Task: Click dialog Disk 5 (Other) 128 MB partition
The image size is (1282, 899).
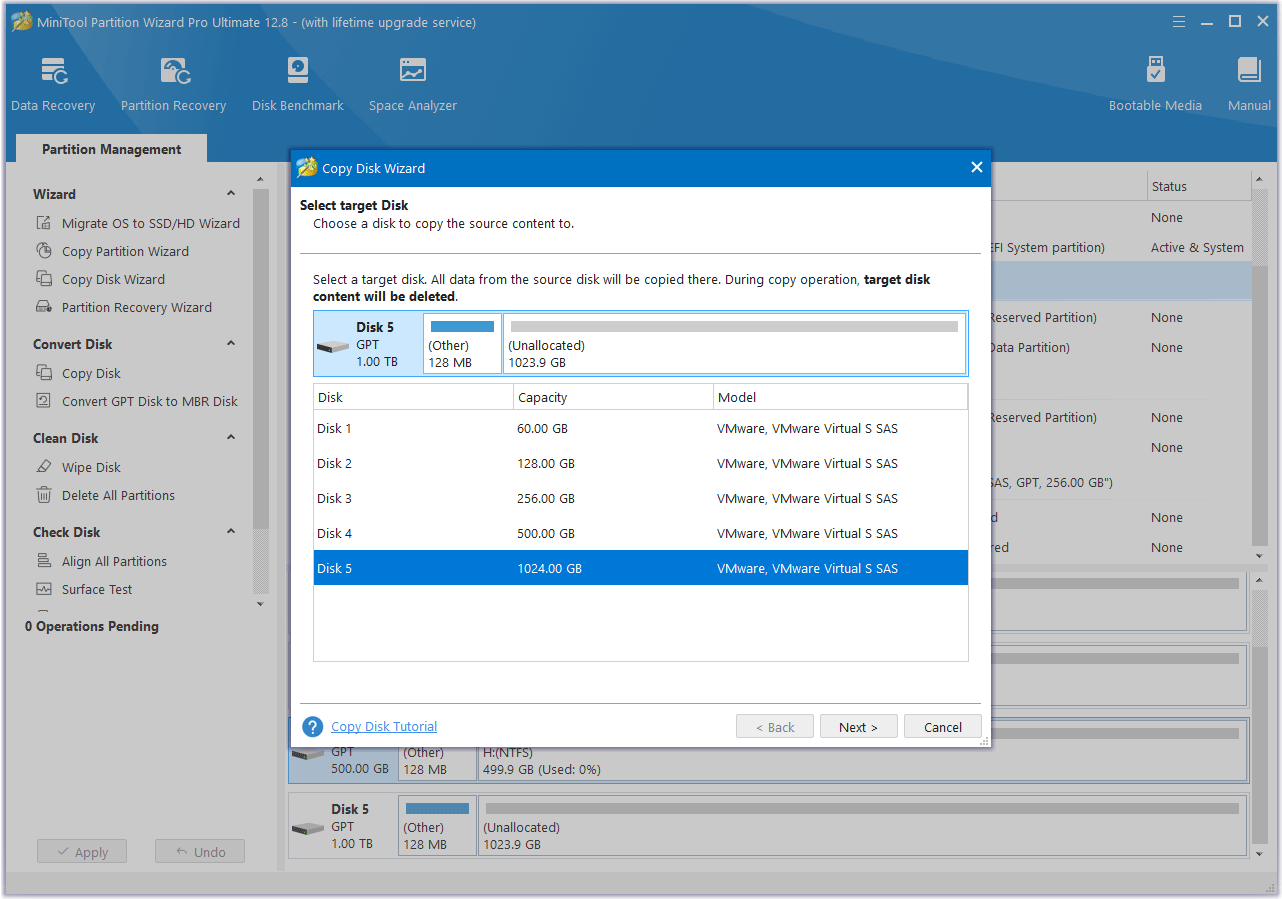Action: click(x=462, y=343)
